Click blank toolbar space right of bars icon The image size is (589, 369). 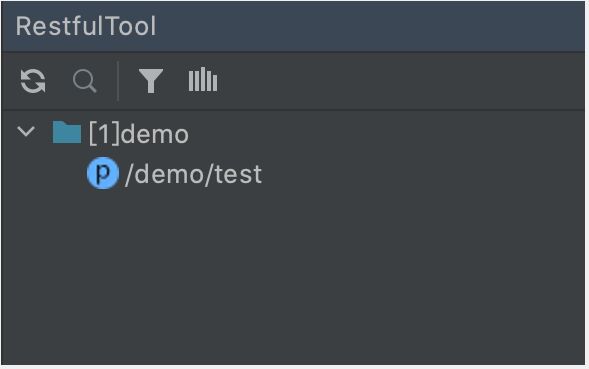398,81
